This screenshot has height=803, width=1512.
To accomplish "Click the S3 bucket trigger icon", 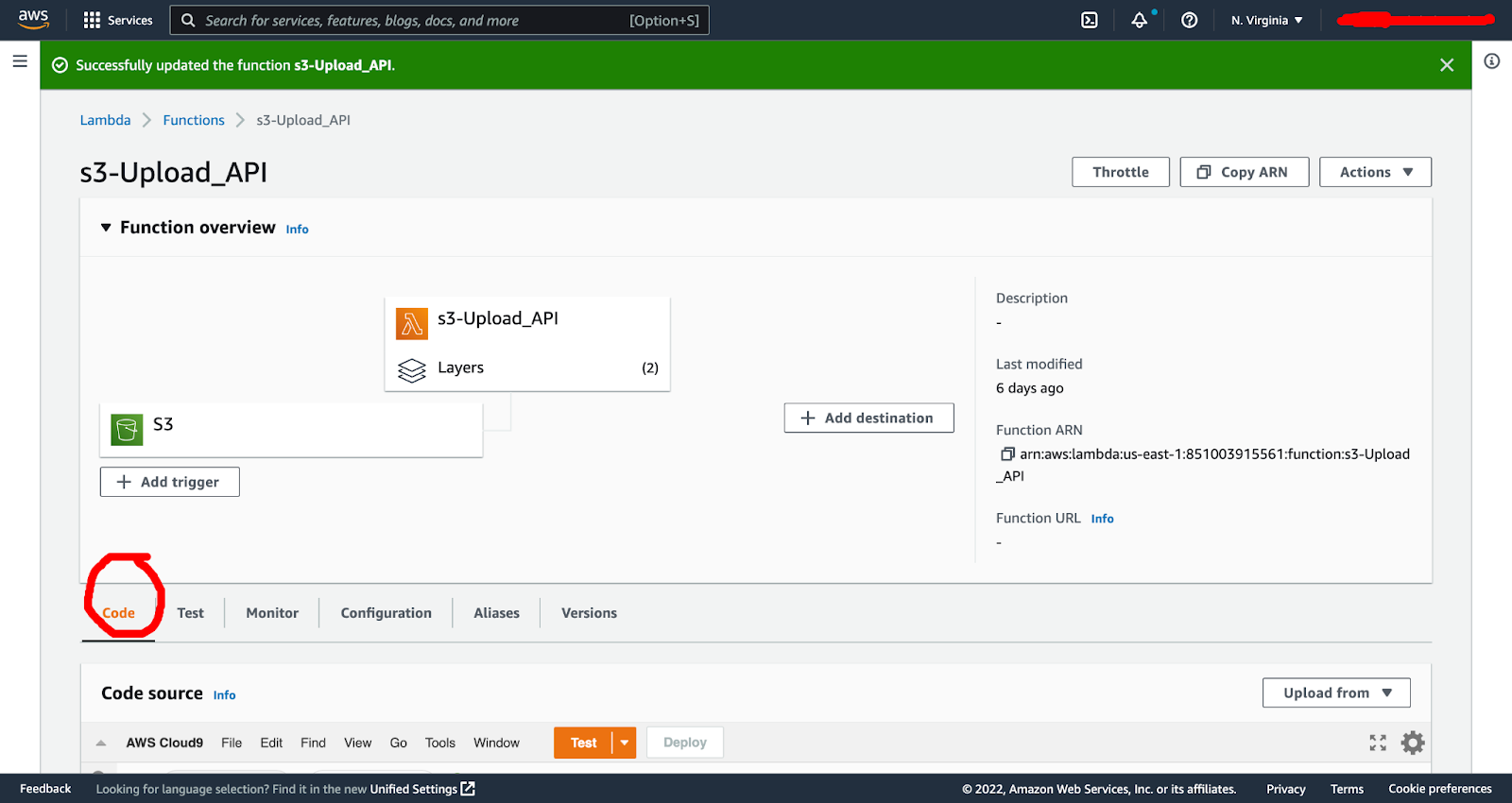I will (127, 430).
